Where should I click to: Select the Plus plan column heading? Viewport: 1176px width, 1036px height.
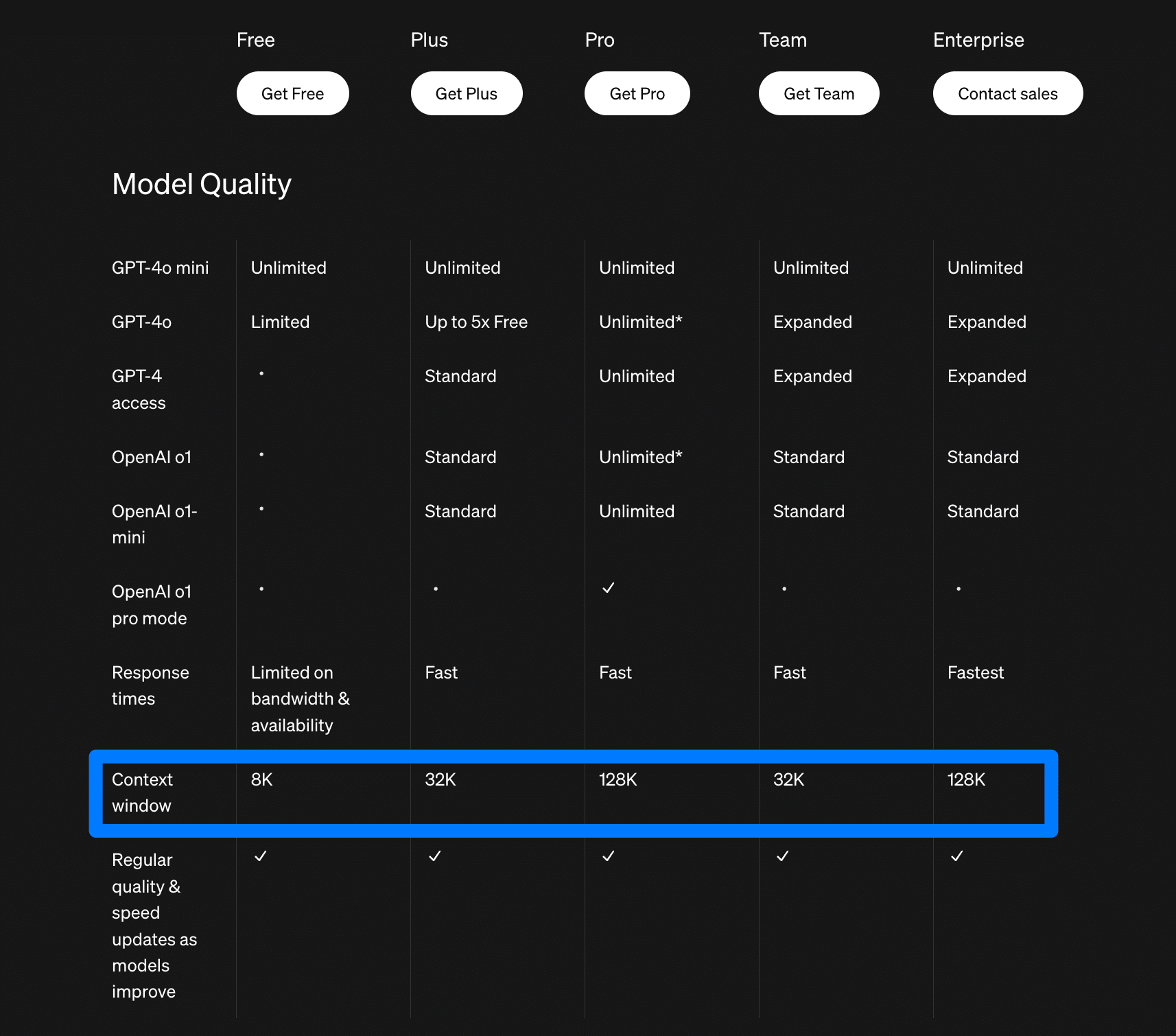[429, 40]
